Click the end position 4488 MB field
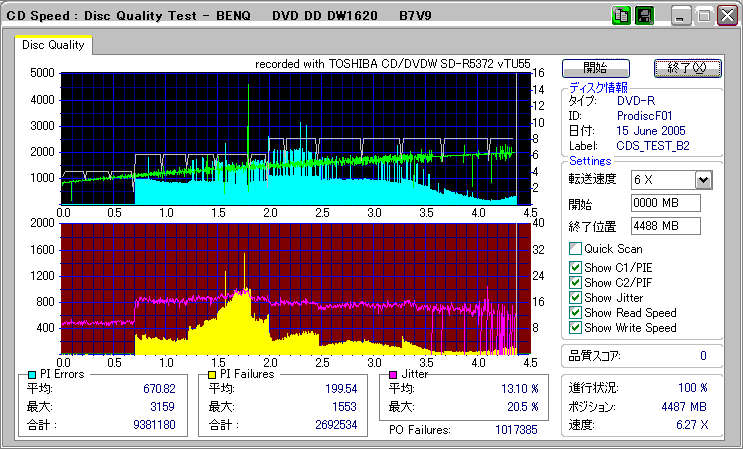Image resolution: width=743 pixels, height=449 pixels. 666,225
